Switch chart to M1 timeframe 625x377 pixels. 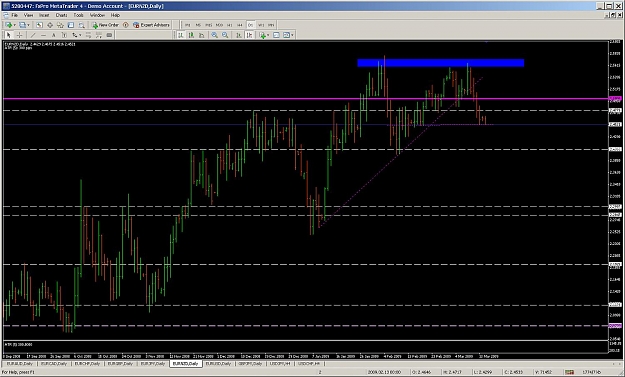click(x=187, y=25)
